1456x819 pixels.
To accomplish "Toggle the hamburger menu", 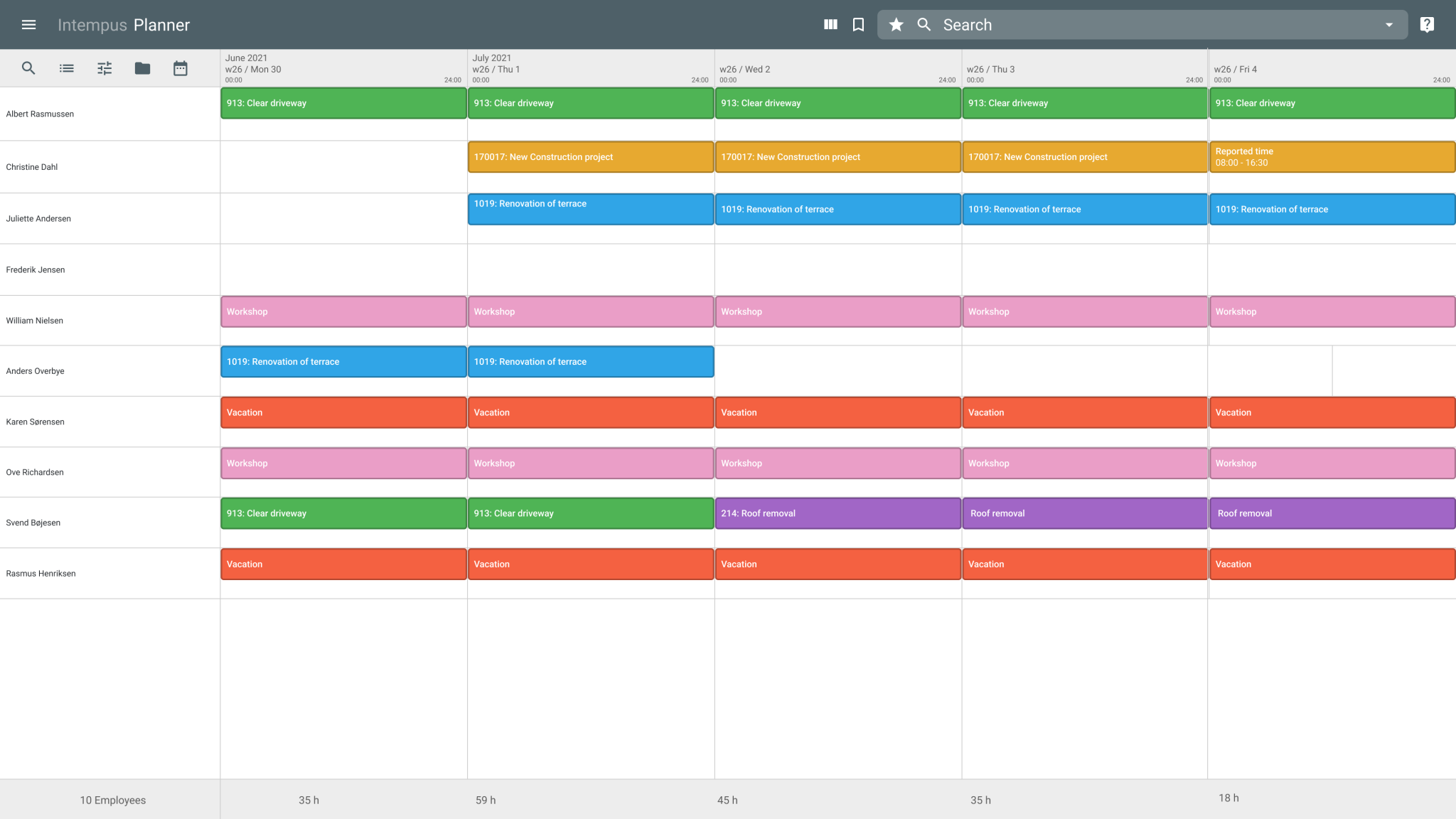I will tap(28, 24).
